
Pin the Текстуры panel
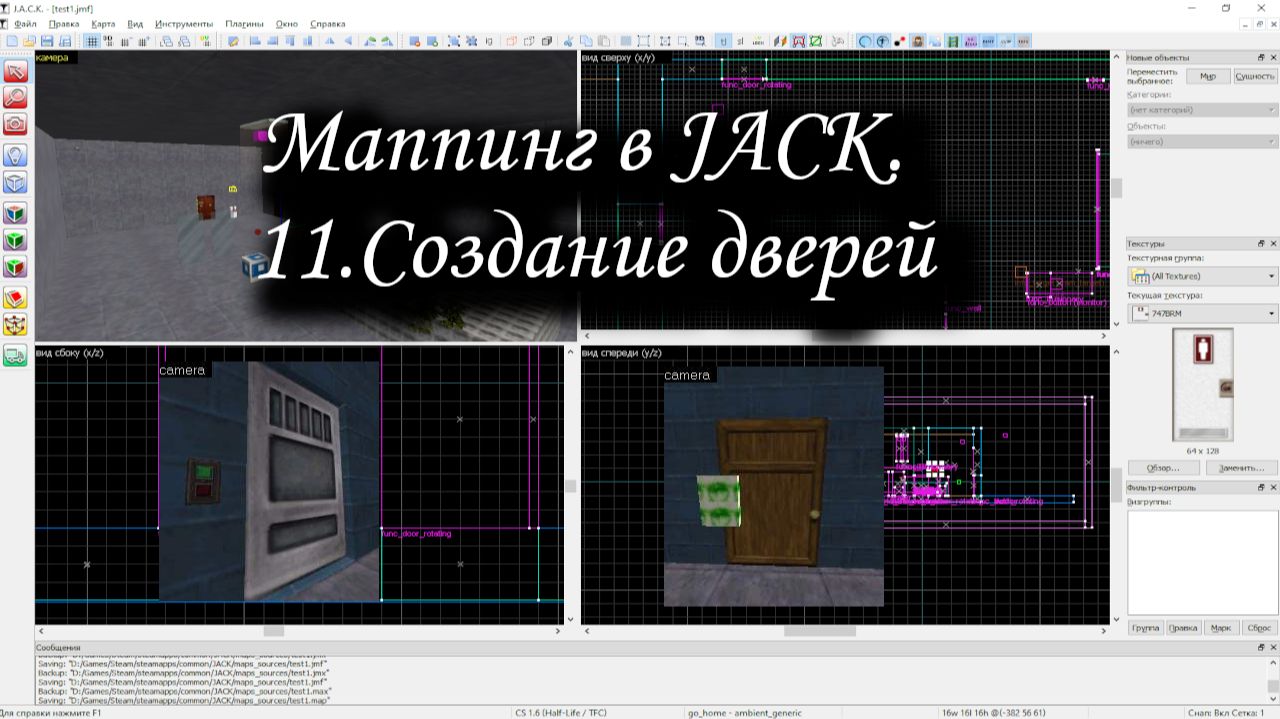point(1261,243)
